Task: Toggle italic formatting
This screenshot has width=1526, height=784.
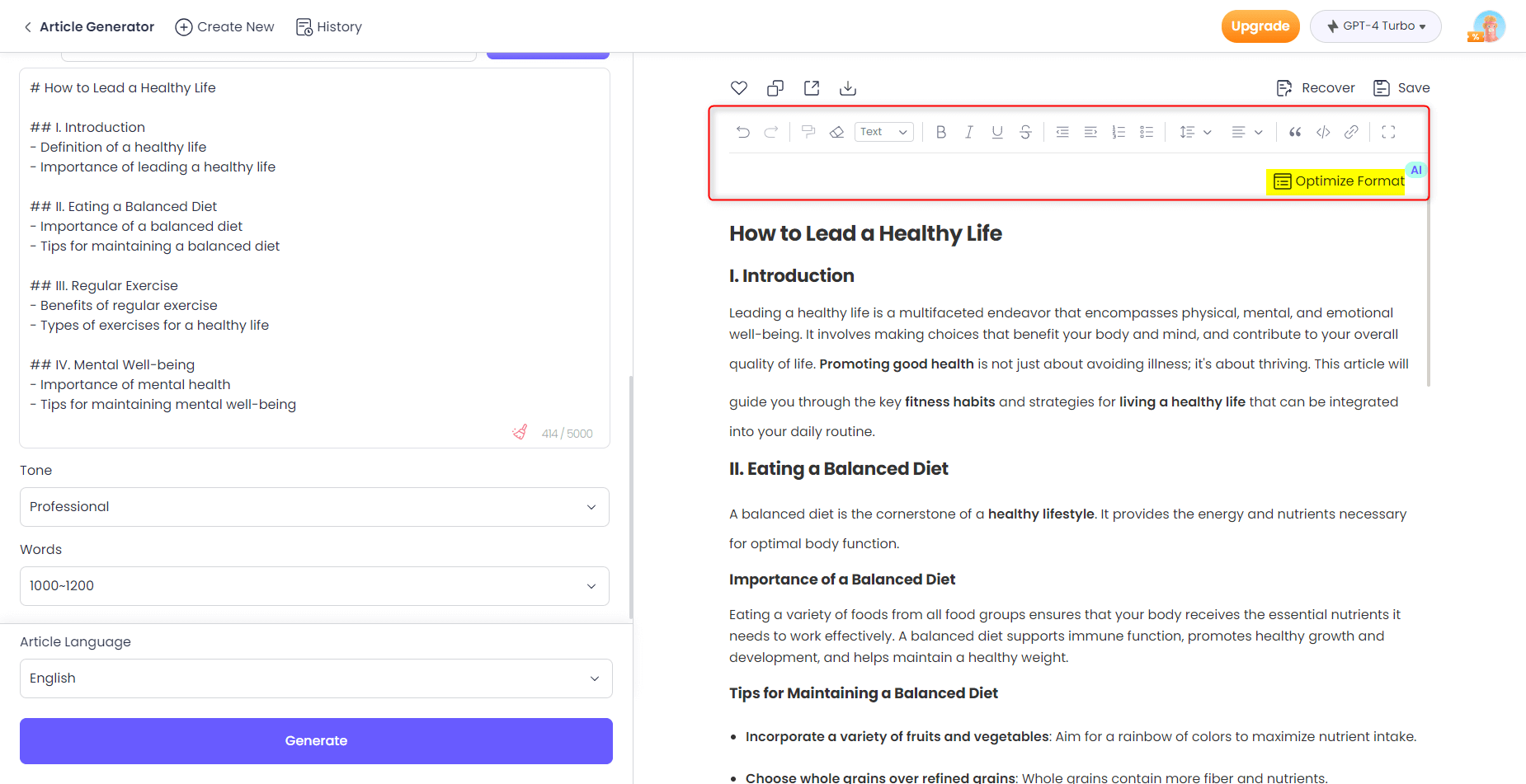Action: click(x=969, y=132)
